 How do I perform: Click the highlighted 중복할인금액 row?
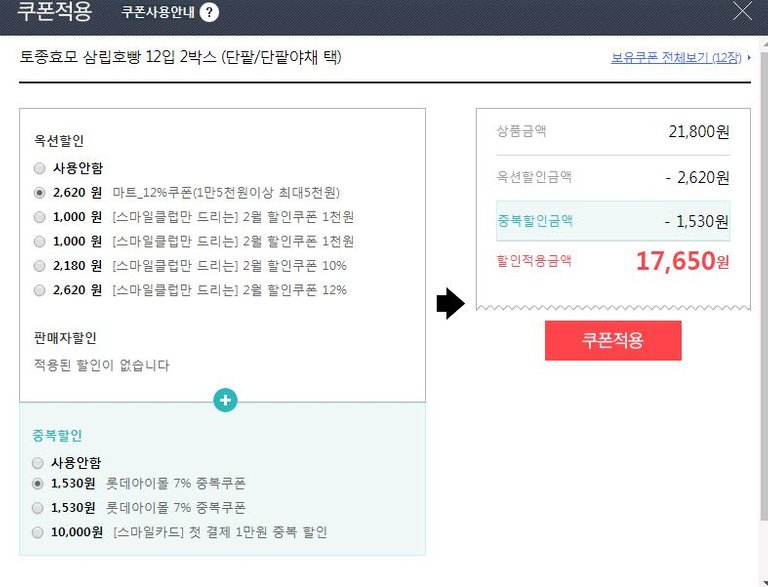pyautogui.click(x=612, y=221)
